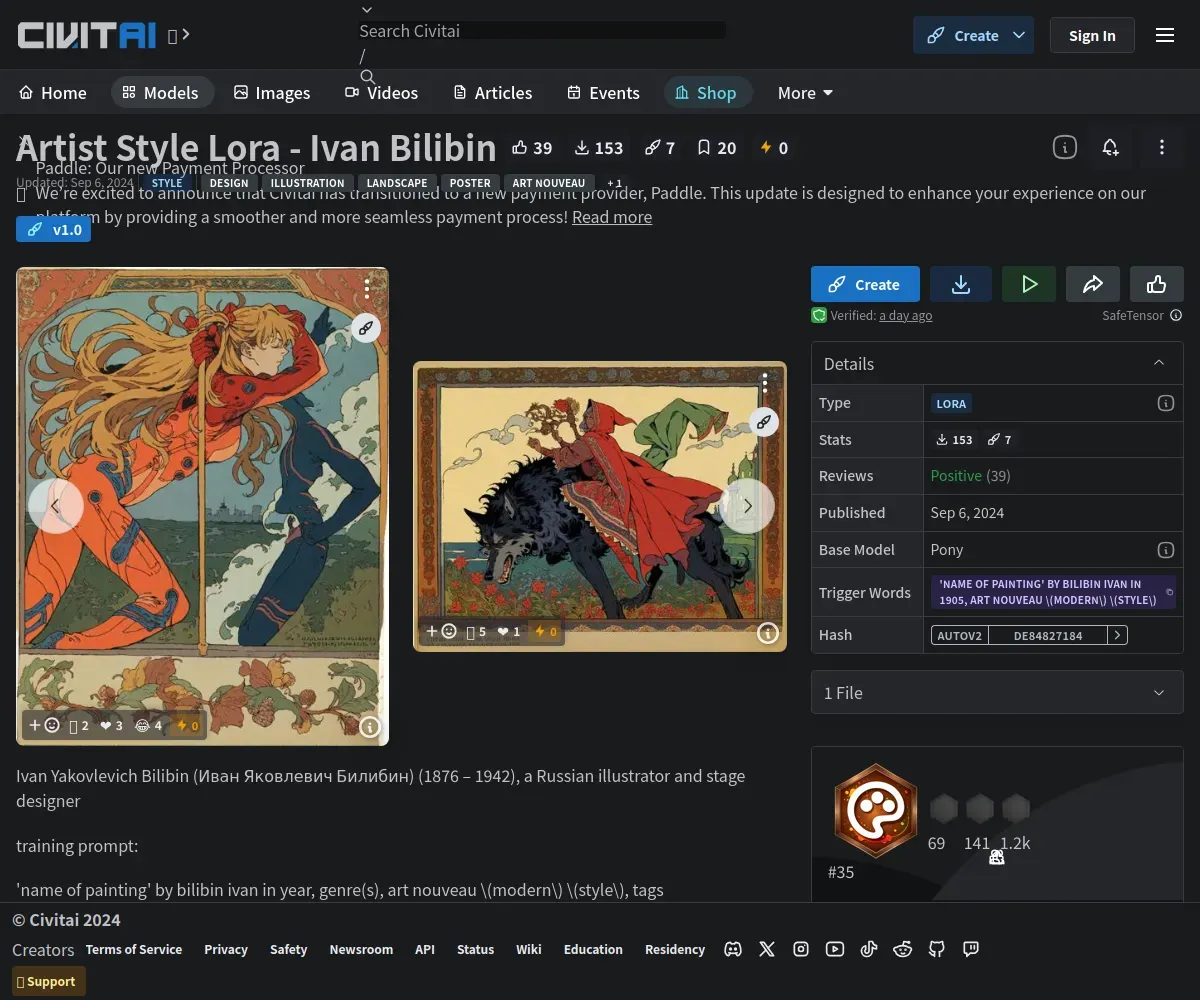The height and width of the screenshot is (1000, 1200).
Task: Click the share arrow button
Action: point(1093,284)
